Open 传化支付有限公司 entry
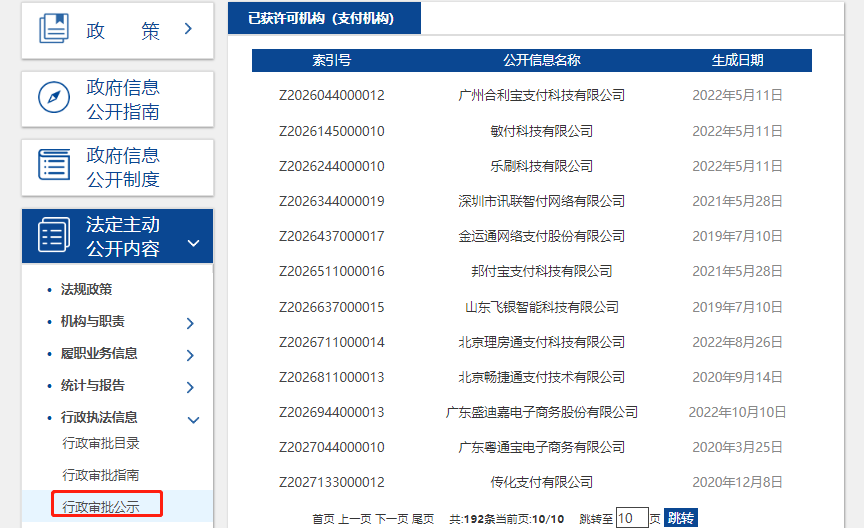This screenshot has width=864, height=528. pyautogui.click(x=542, y=482)
